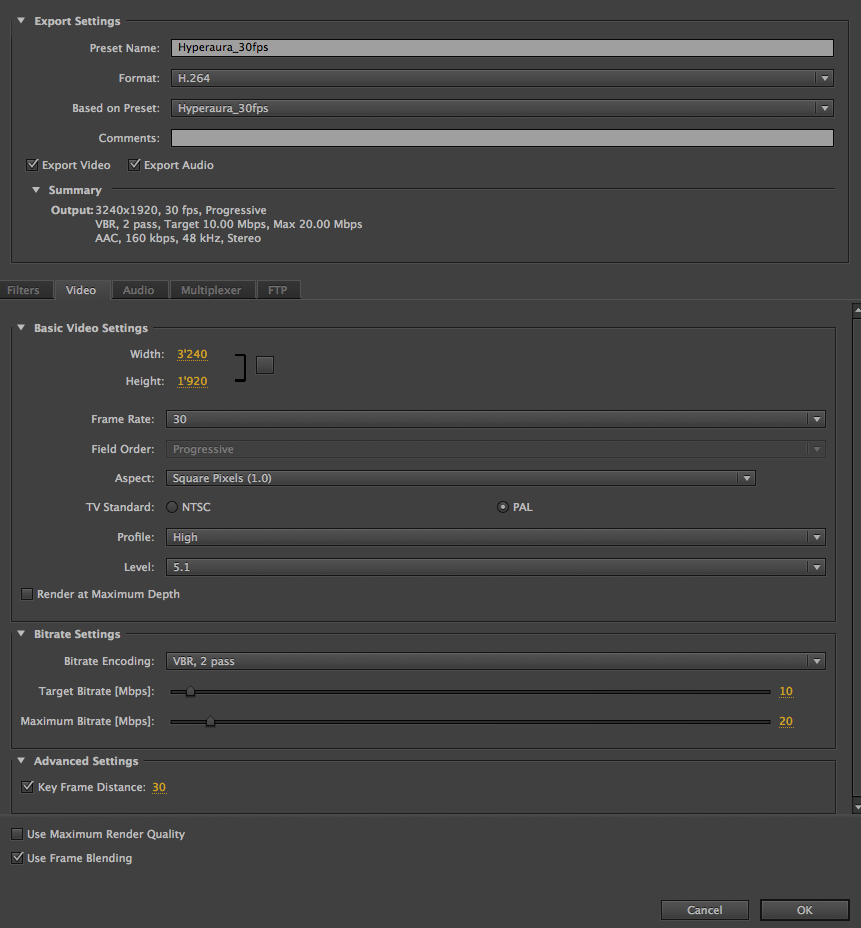Uncheck the Export Audio checkbox
861x928 pixels.
(x=135, y=165)
